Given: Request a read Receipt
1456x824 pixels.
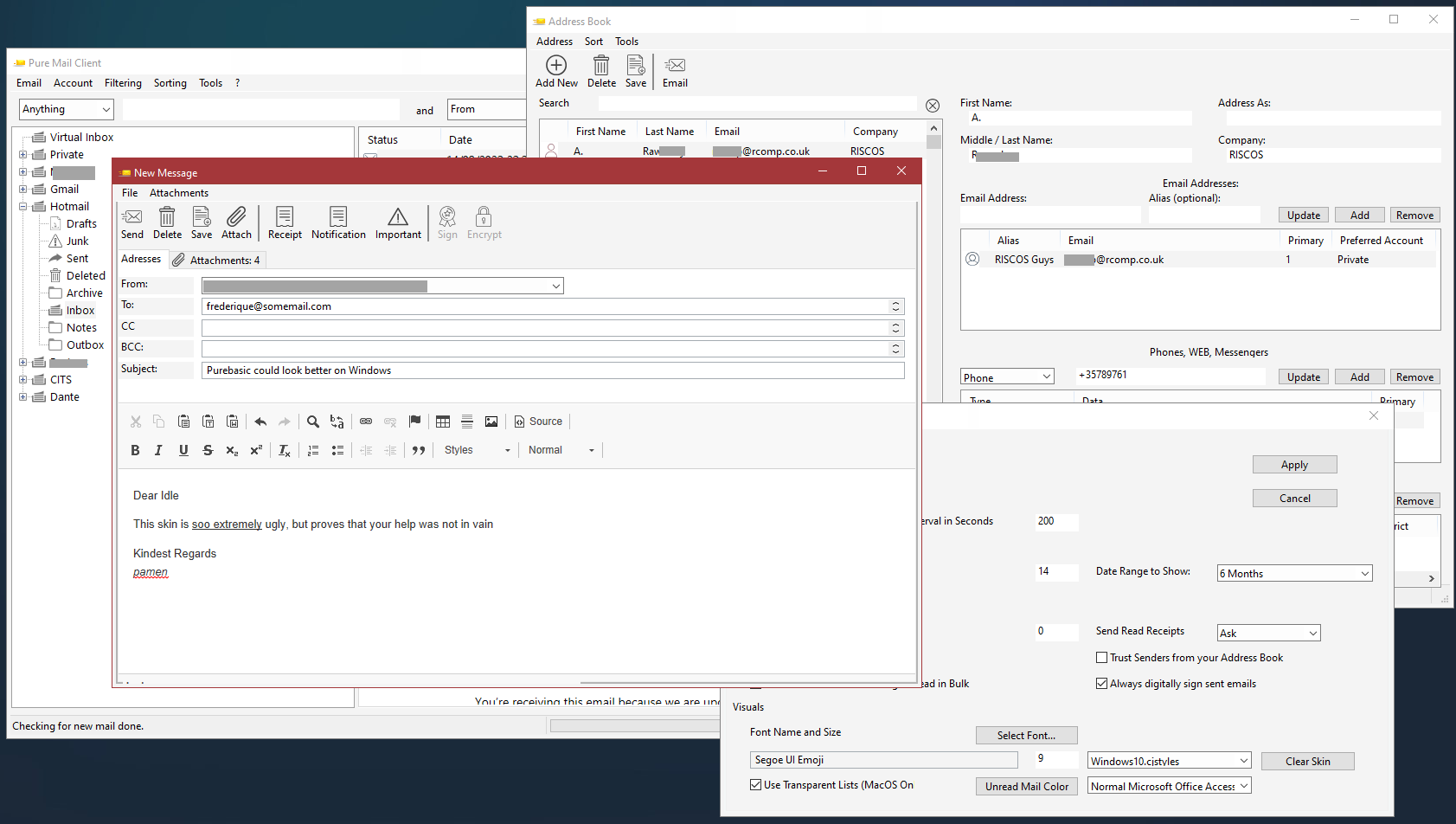Looking at the screenshot, I should pyautogui.click(x=285, y=222).
